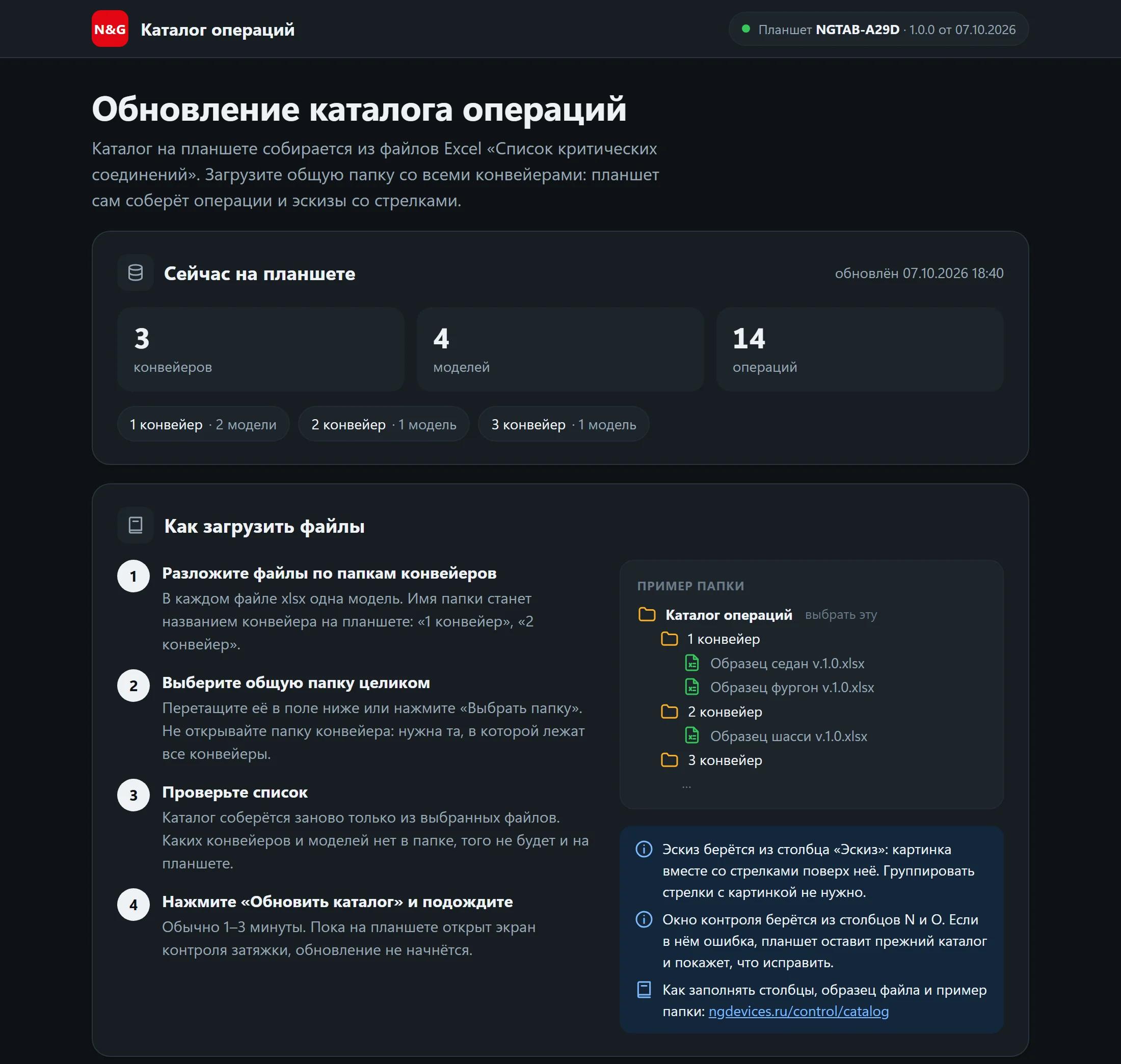Select the «1 конвейер · 2 модели» chip
The height and width of the screenshot is (1064, 1121).
(x=203, y=424)
